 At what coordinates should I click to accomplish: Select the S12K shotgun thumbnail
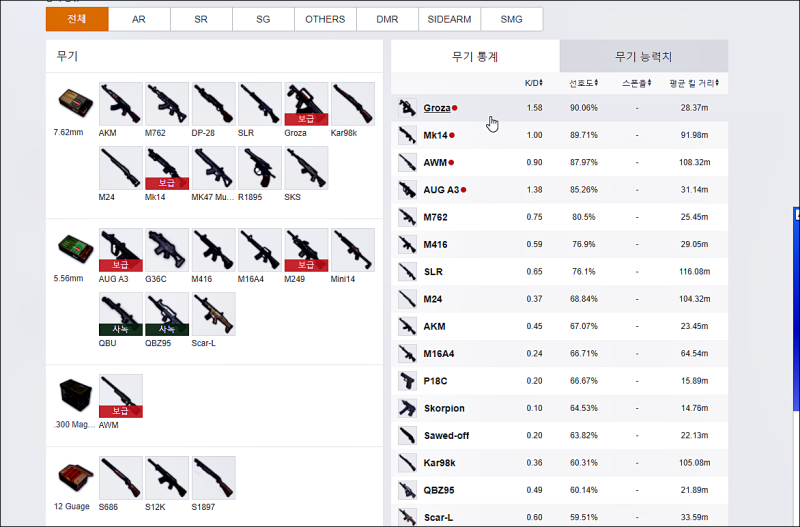coord(167,478)
